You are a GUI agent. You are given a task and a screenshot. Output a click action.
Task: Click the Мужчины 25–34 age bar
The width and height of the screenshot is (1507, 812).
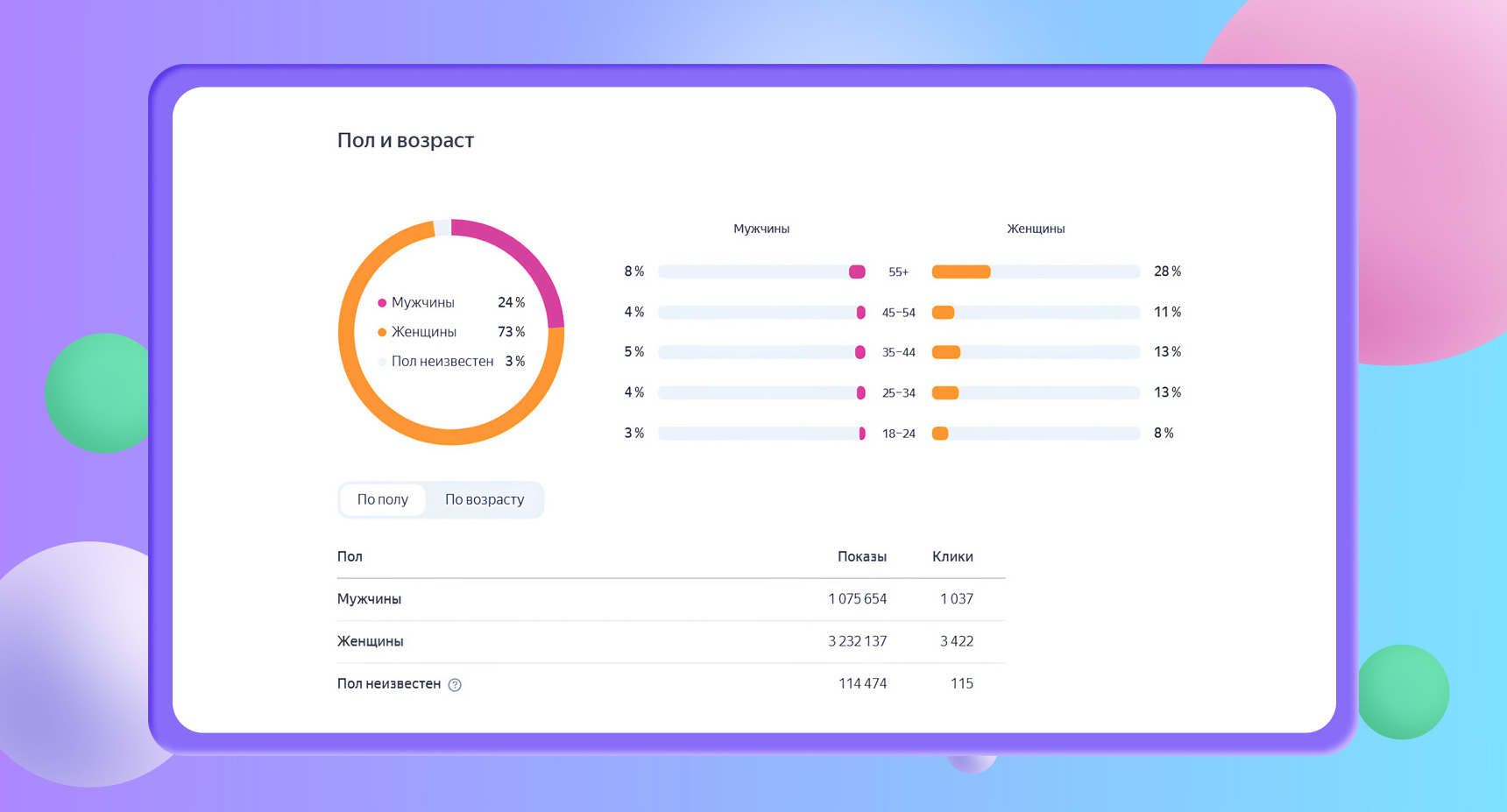(x=761, y=393)
